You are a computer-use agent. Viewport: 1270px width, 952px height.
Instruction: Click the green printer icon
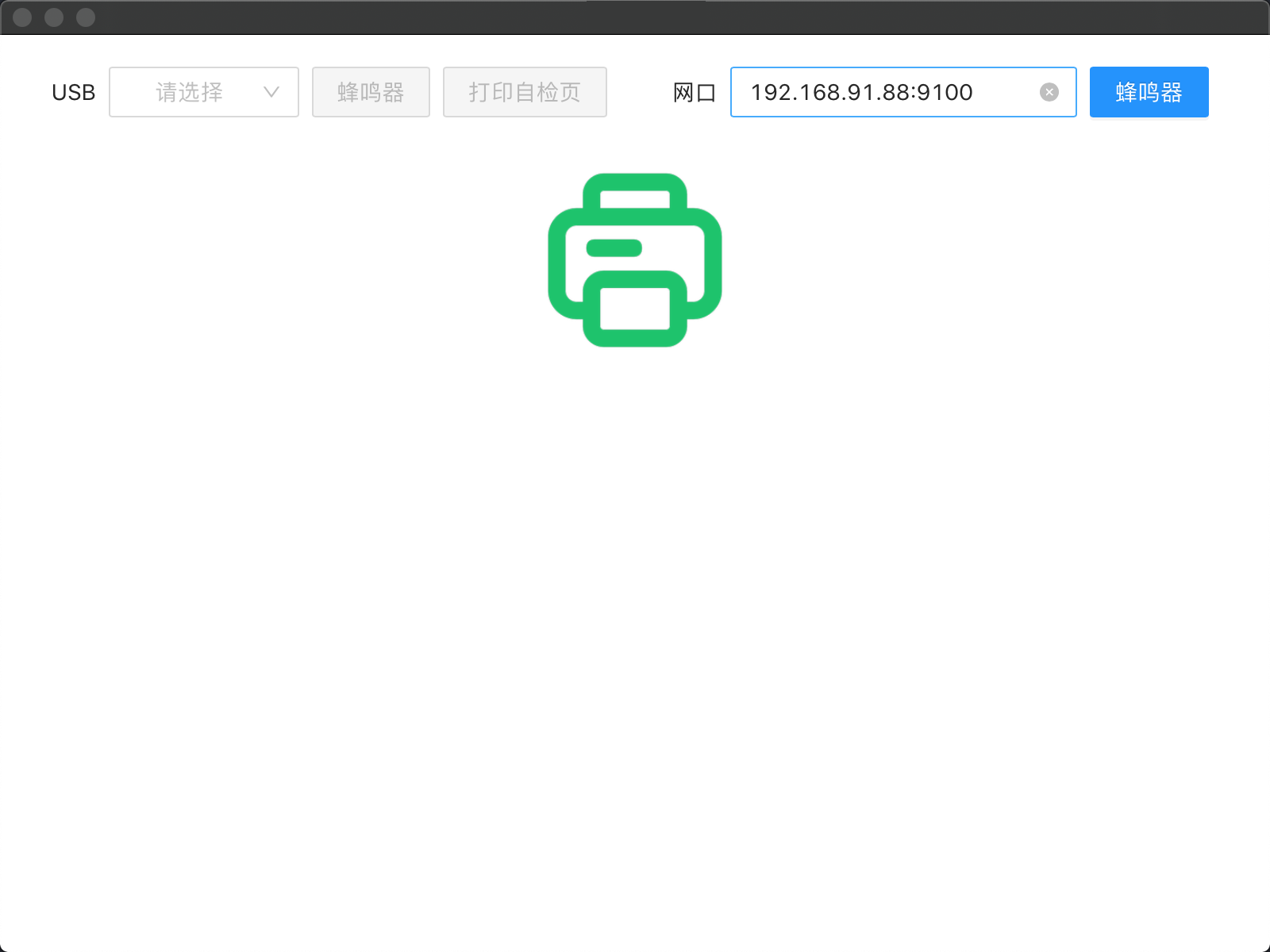click(635, 260)
